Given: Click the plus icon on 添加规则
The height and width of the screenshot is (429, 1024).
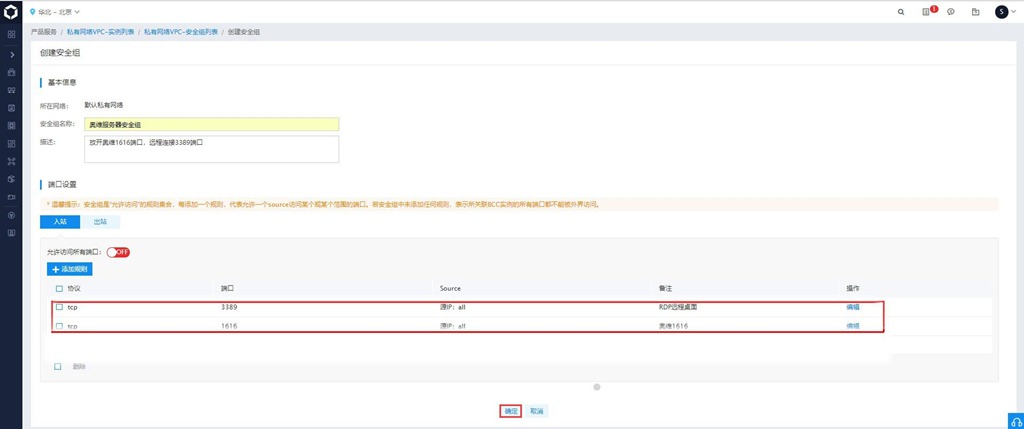Looking at the screenshot, I should pos(56,269).
